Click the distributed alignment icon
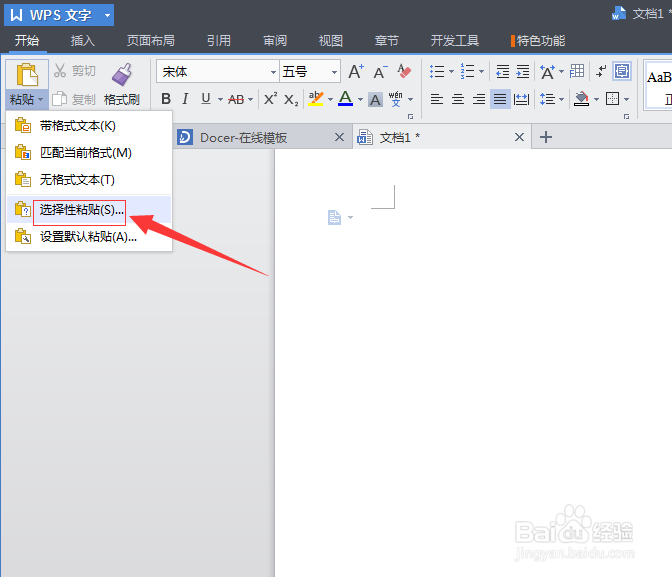Viewport: 672px width, 577px height. coord(521,99)
